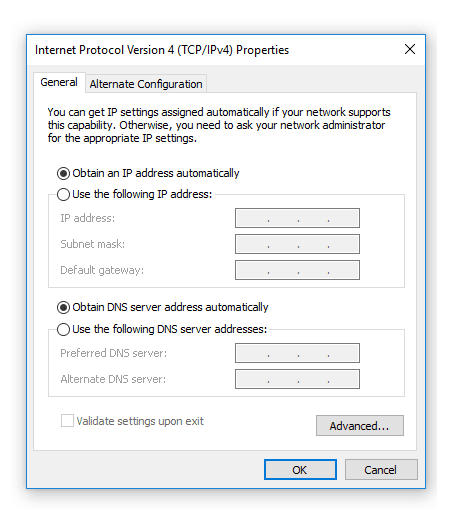Click the Alternate DNS server field

point(297,379)
